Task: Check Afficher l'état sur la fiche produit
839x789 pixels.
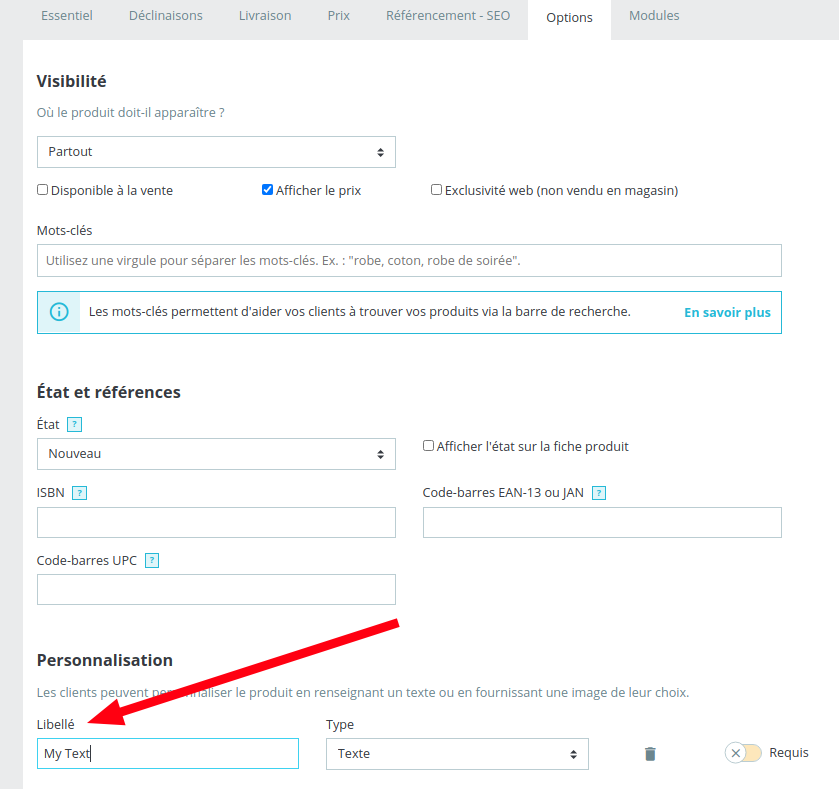Action: [x=429, y=446]
